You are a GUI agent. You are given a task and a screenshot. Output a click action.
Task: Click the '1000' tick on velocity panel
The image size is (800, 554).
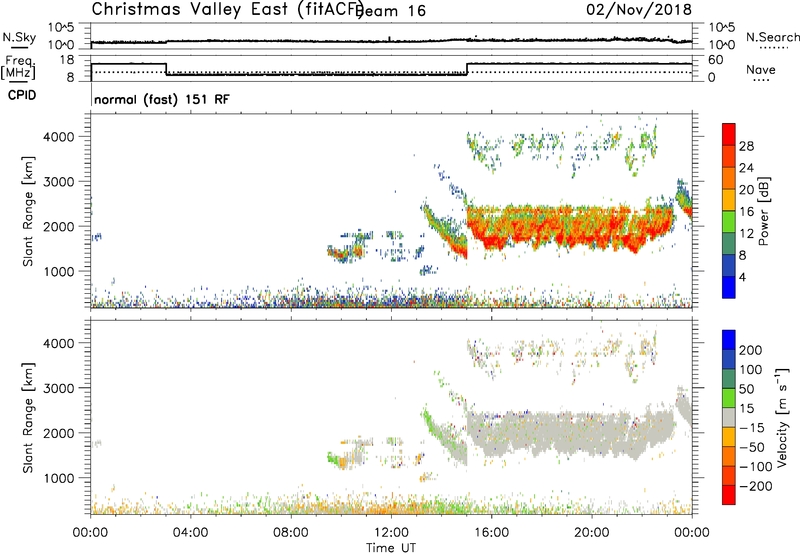point(58,478)
